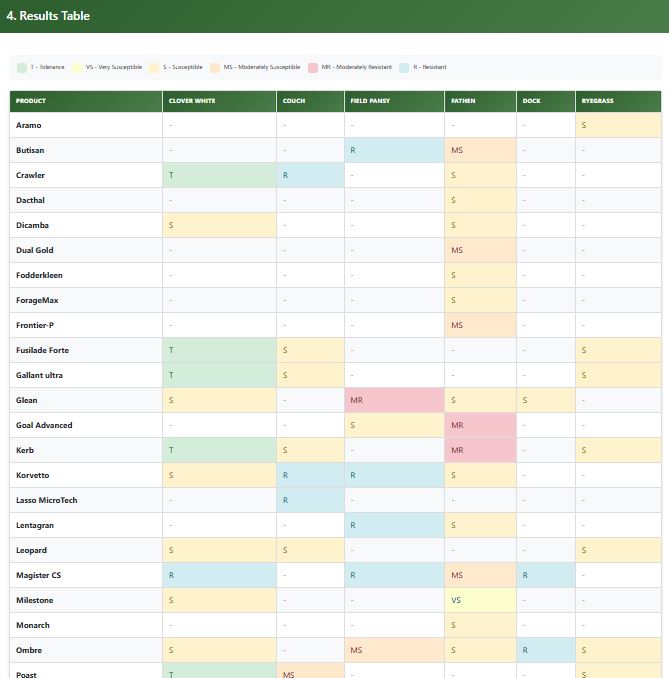The width and height of the screenshot is (669, 678).
Task: Select the Milestone product name
Action: coord(35,601)
